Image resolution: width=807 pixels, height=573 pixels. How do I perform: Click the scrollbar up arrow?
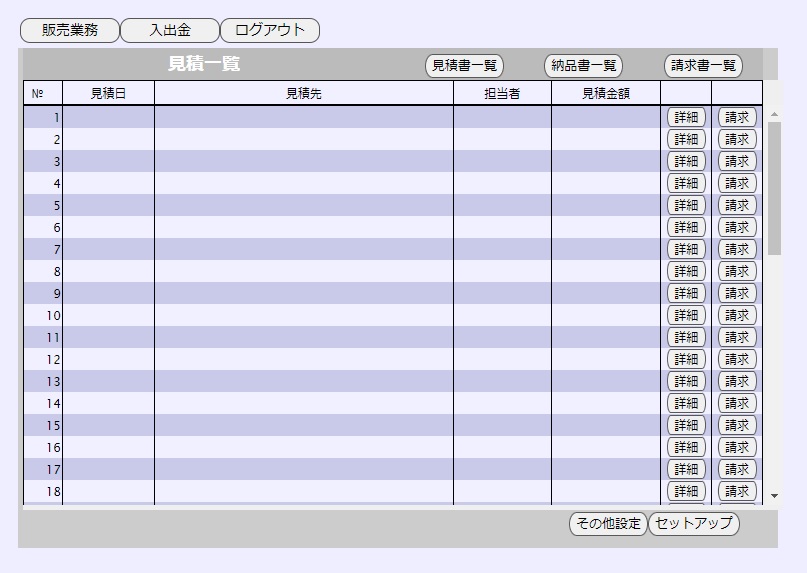tap(774, 114)
